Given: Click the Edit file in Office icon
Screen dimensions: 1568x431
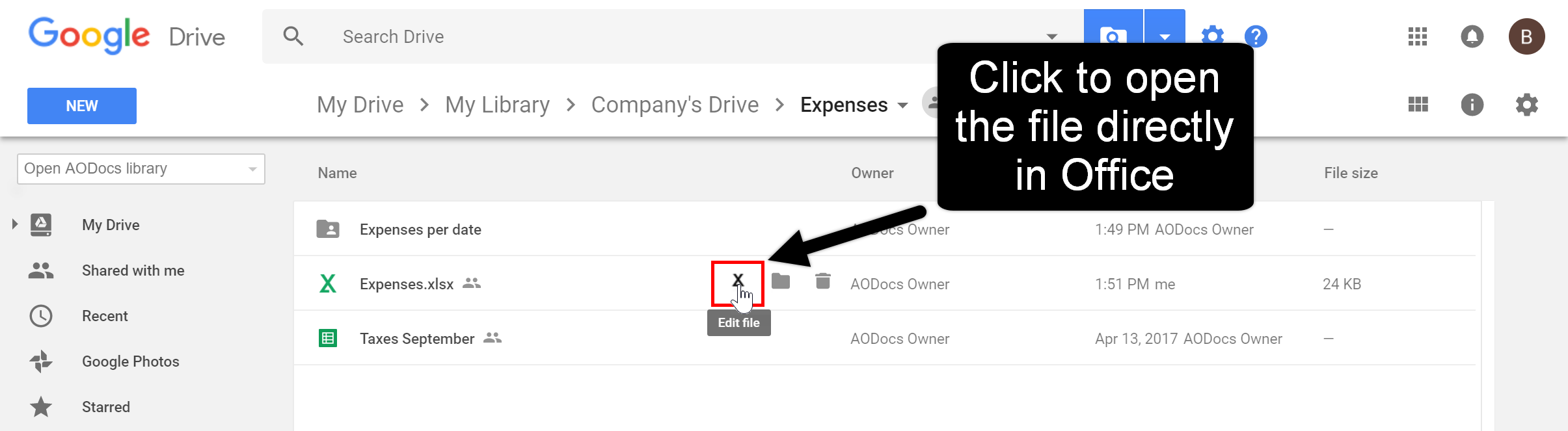Looking at the screenshot, I should tap(737, 283).
